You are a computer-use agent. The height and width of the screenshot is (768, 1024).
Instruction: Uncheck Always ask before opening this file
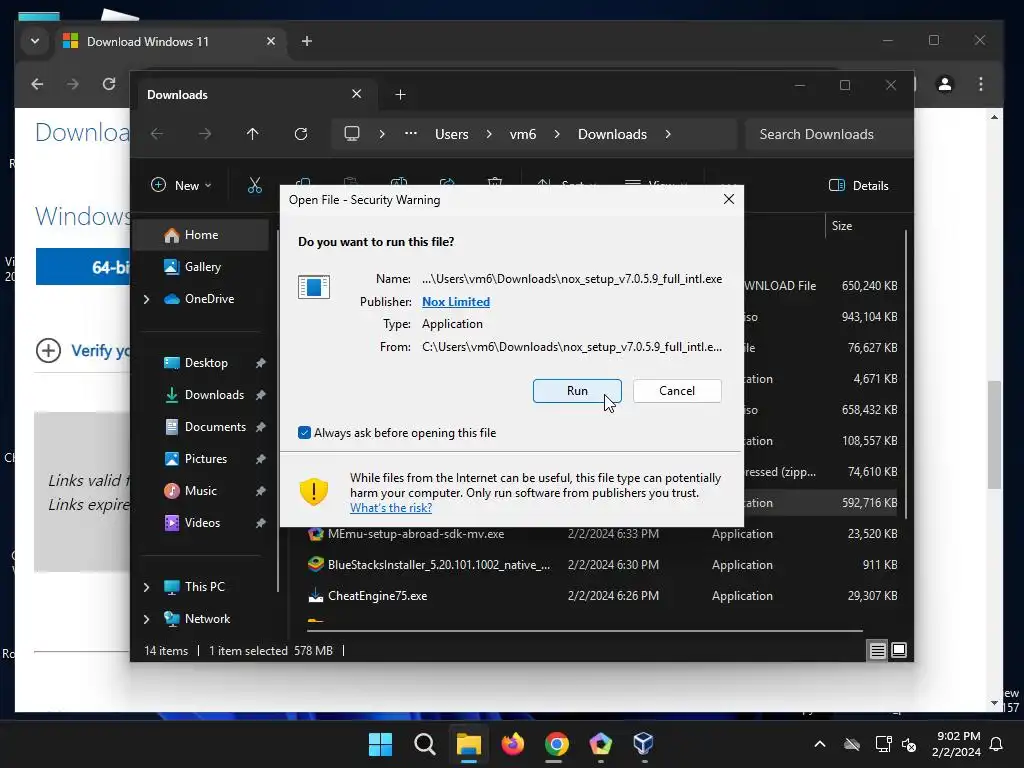coord(304,432)
